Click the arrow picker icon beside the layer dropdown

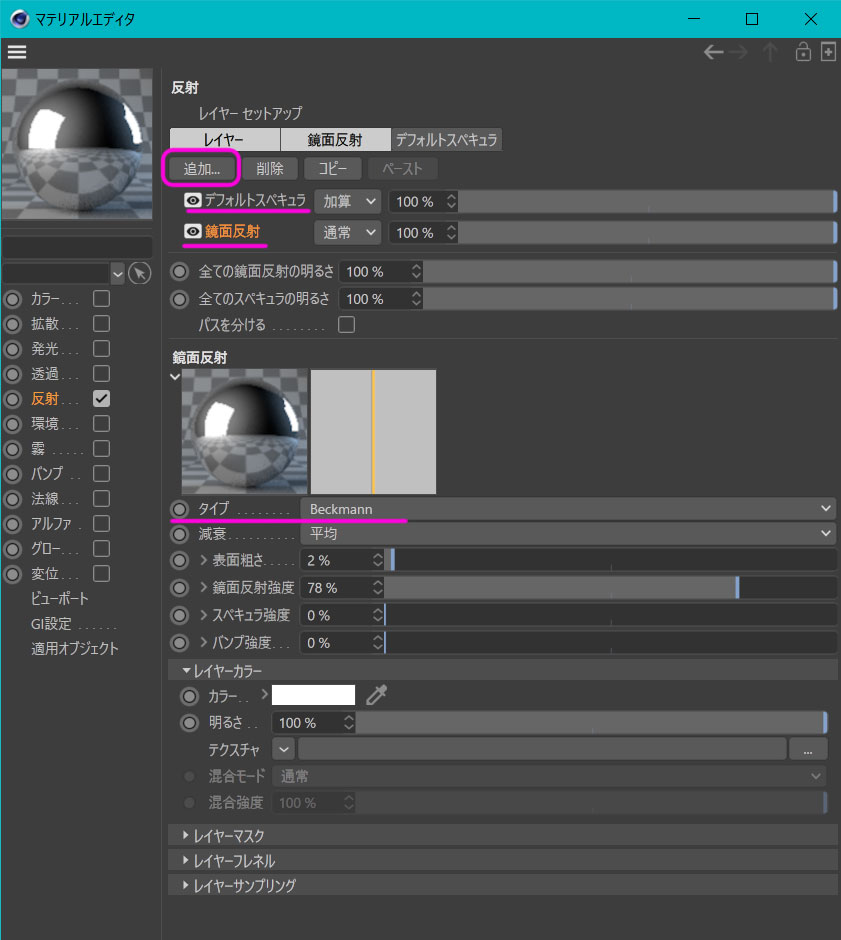(140, 272)
